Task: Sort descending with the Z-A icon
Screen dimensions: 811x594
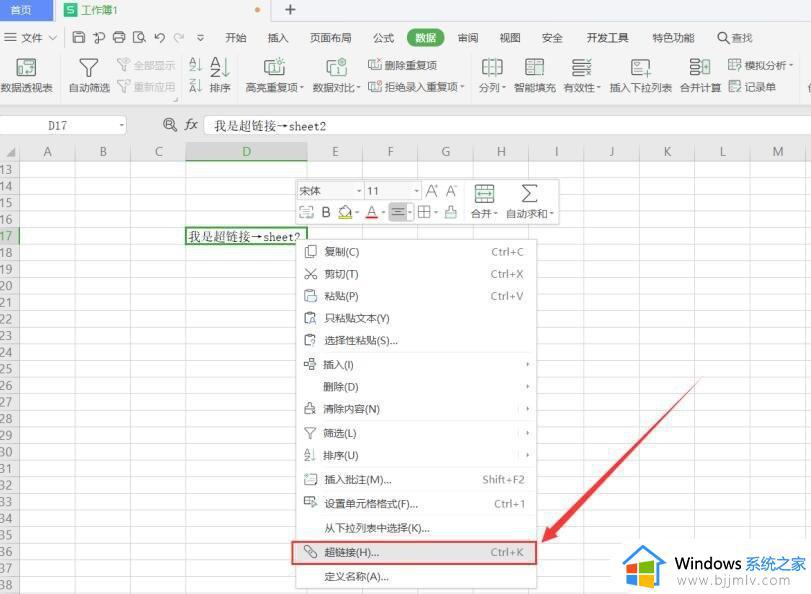Action: pos(195,85)
